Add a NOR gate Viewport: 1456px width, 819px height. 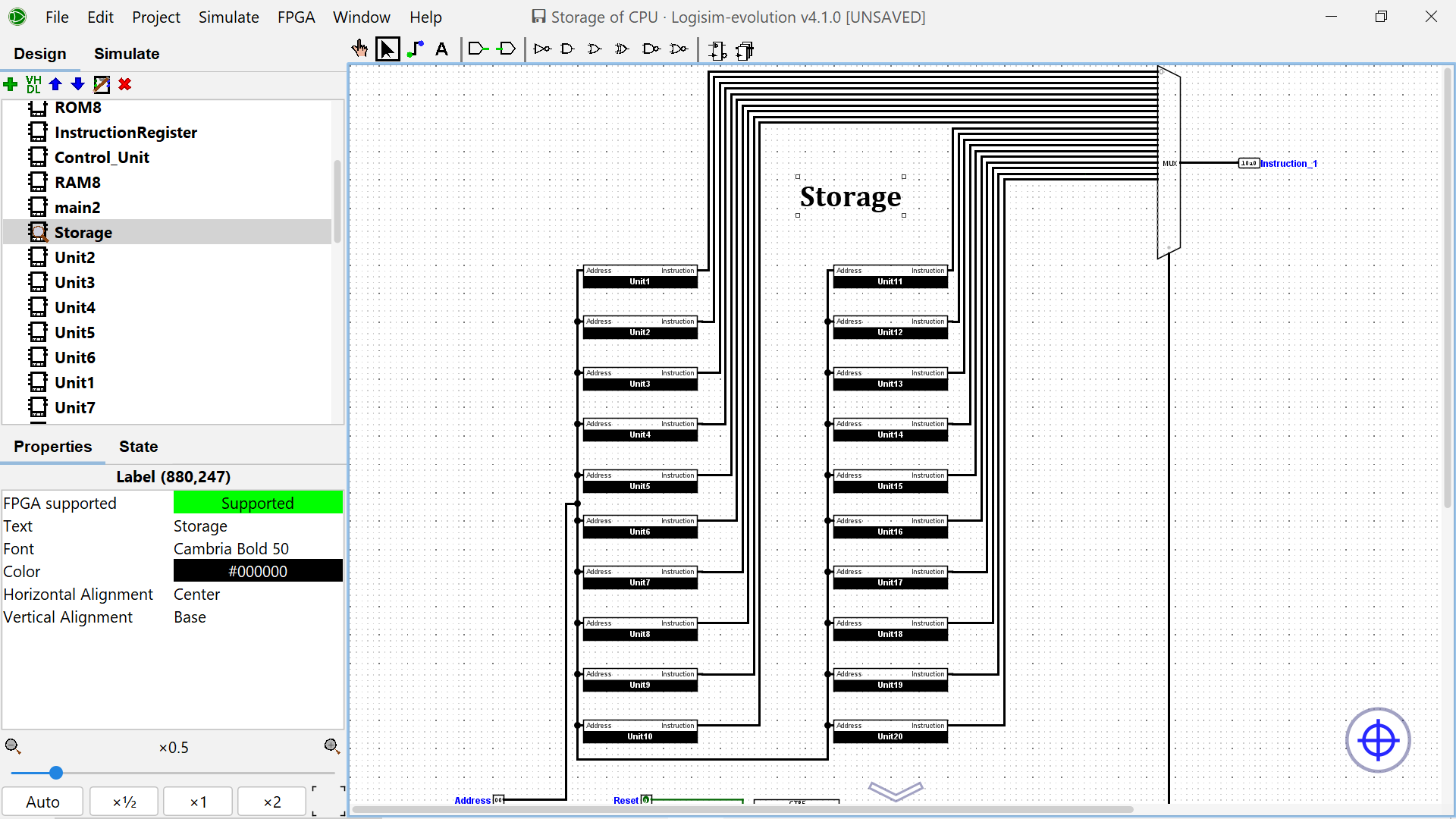point(679,49)
